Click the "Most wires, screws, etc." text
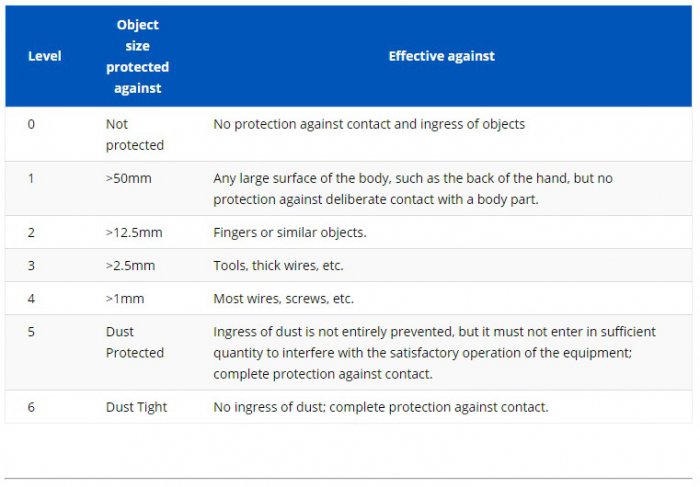 283,298
